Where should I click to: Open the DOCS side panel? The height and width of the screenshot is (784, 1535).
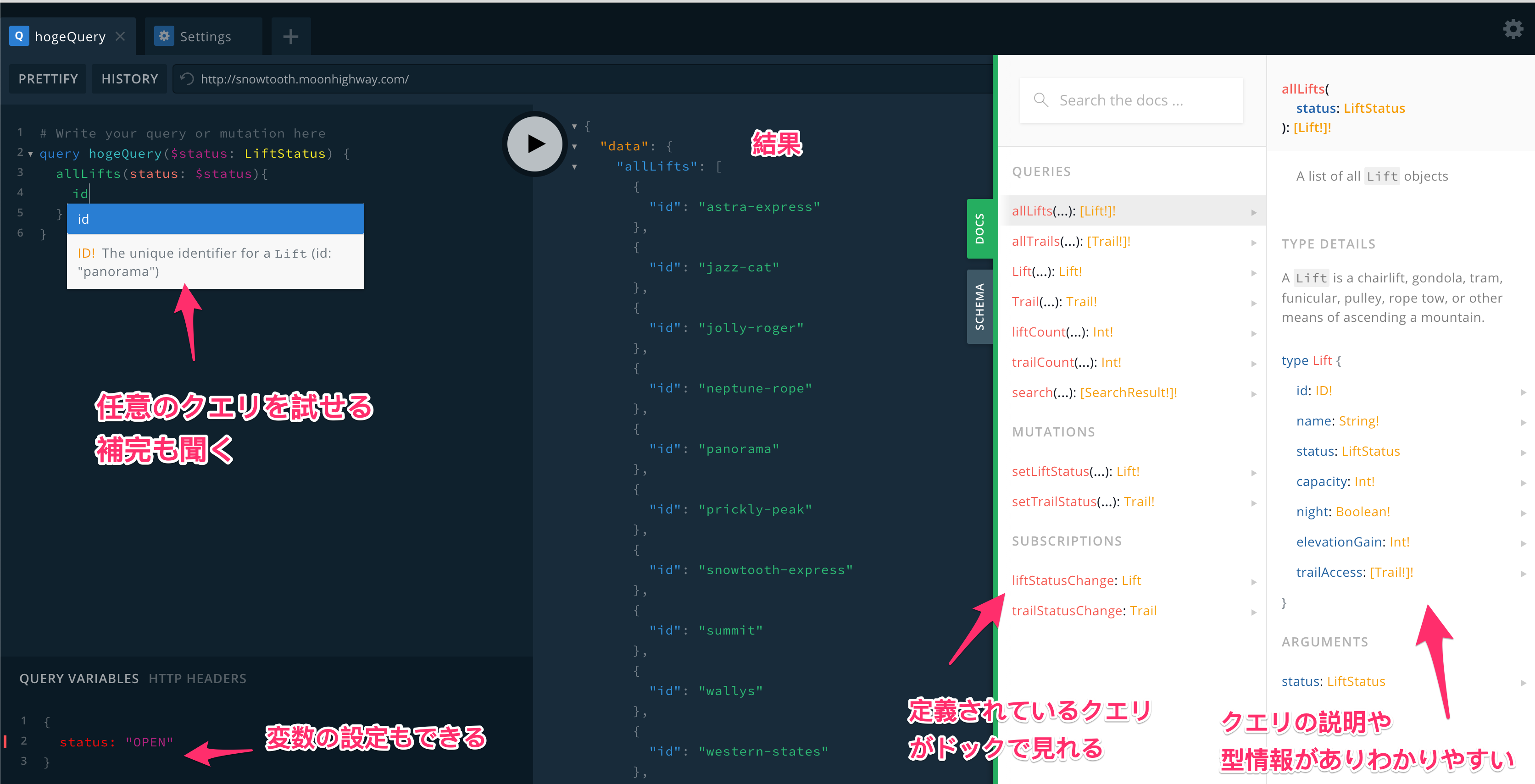(x=980, y=229)
